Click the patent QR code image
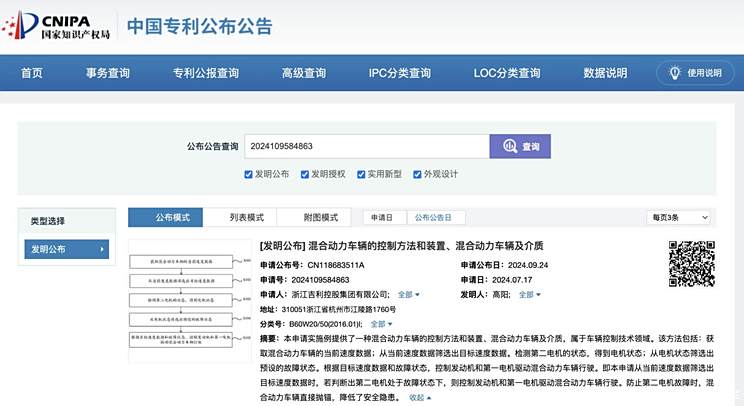 [692, 265]
